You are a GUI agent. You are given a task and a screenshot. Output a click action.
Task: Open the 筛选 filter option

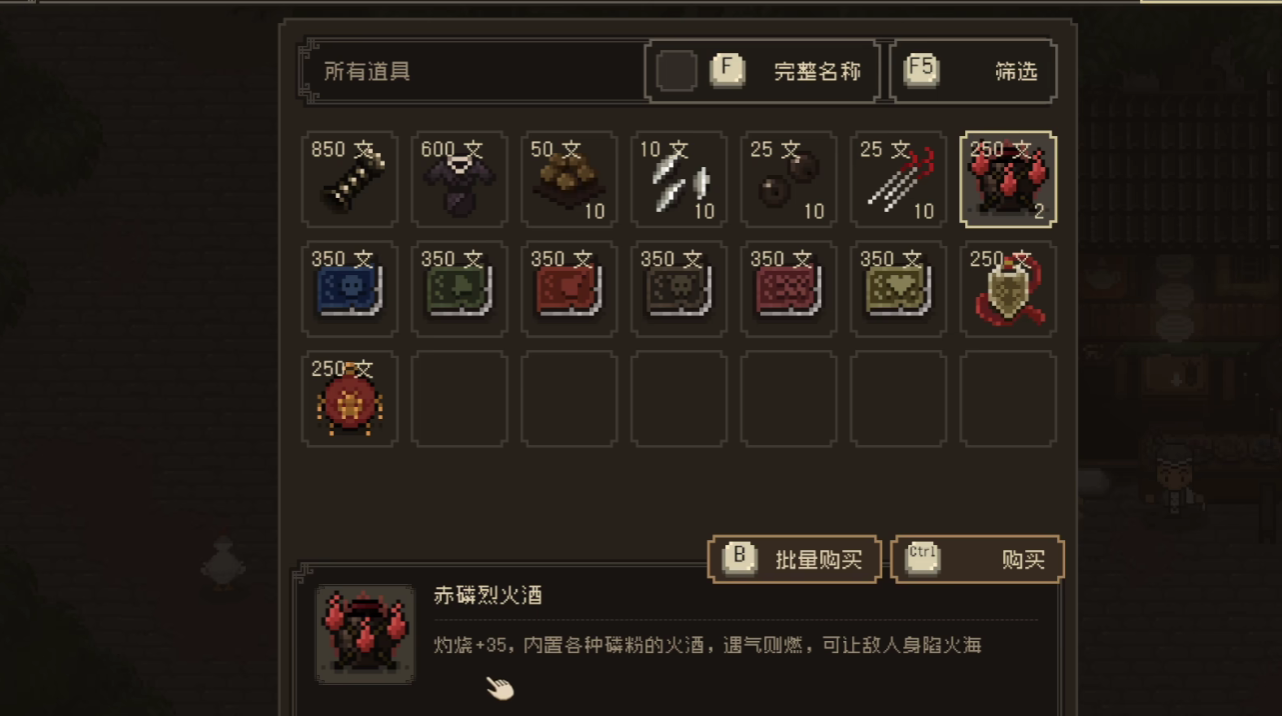point(973,71)
